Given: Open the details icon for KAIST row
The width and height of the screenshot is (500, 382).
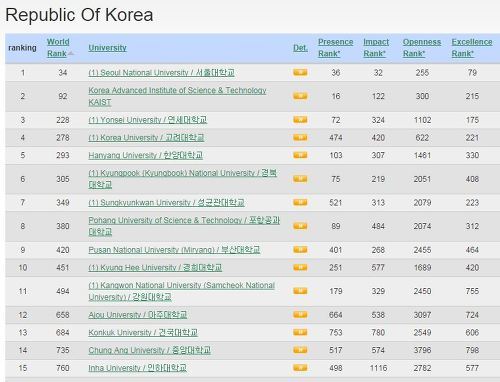Looking at the screenshot, I should coord(300,96).
